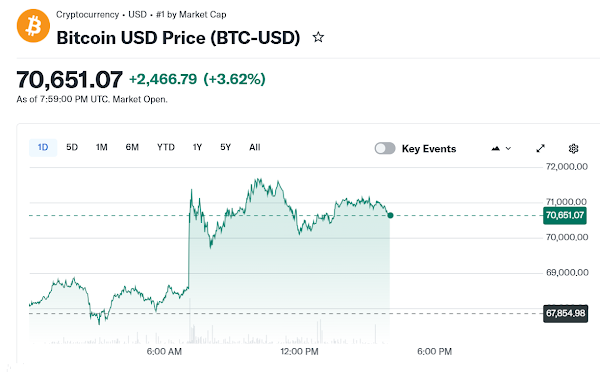Click the mountain chart type icon

click(x=496, y=148)
